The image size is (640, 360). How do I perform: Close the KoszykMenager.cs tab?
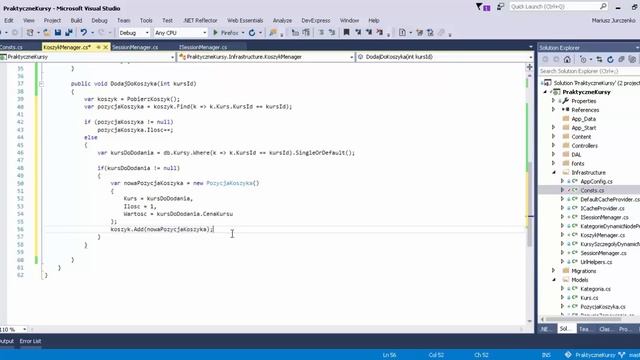coord(106,47)
